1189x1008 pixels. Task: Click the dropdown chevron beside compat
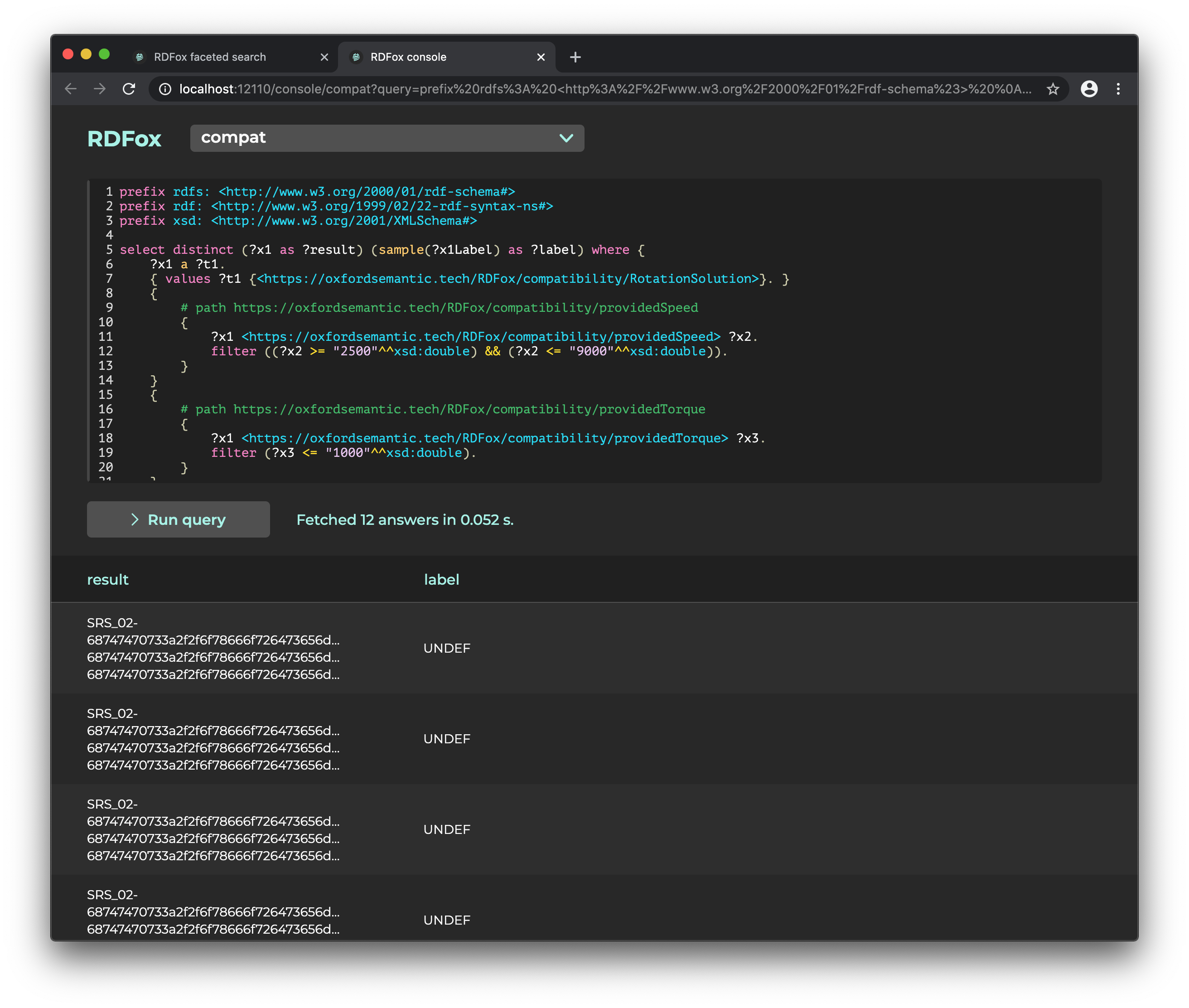[565, 138]
